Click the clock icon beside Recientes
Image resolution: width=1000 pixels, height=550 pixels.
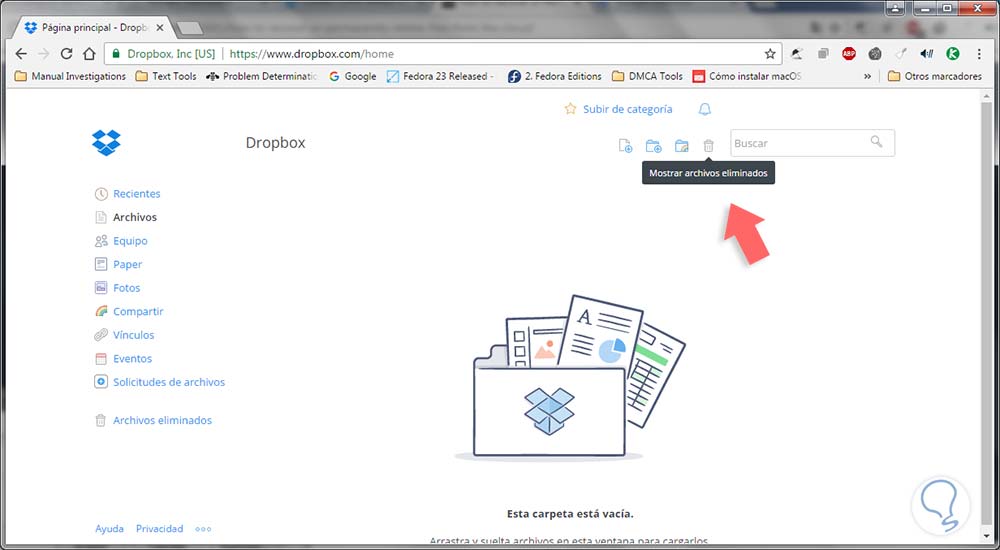101,194
